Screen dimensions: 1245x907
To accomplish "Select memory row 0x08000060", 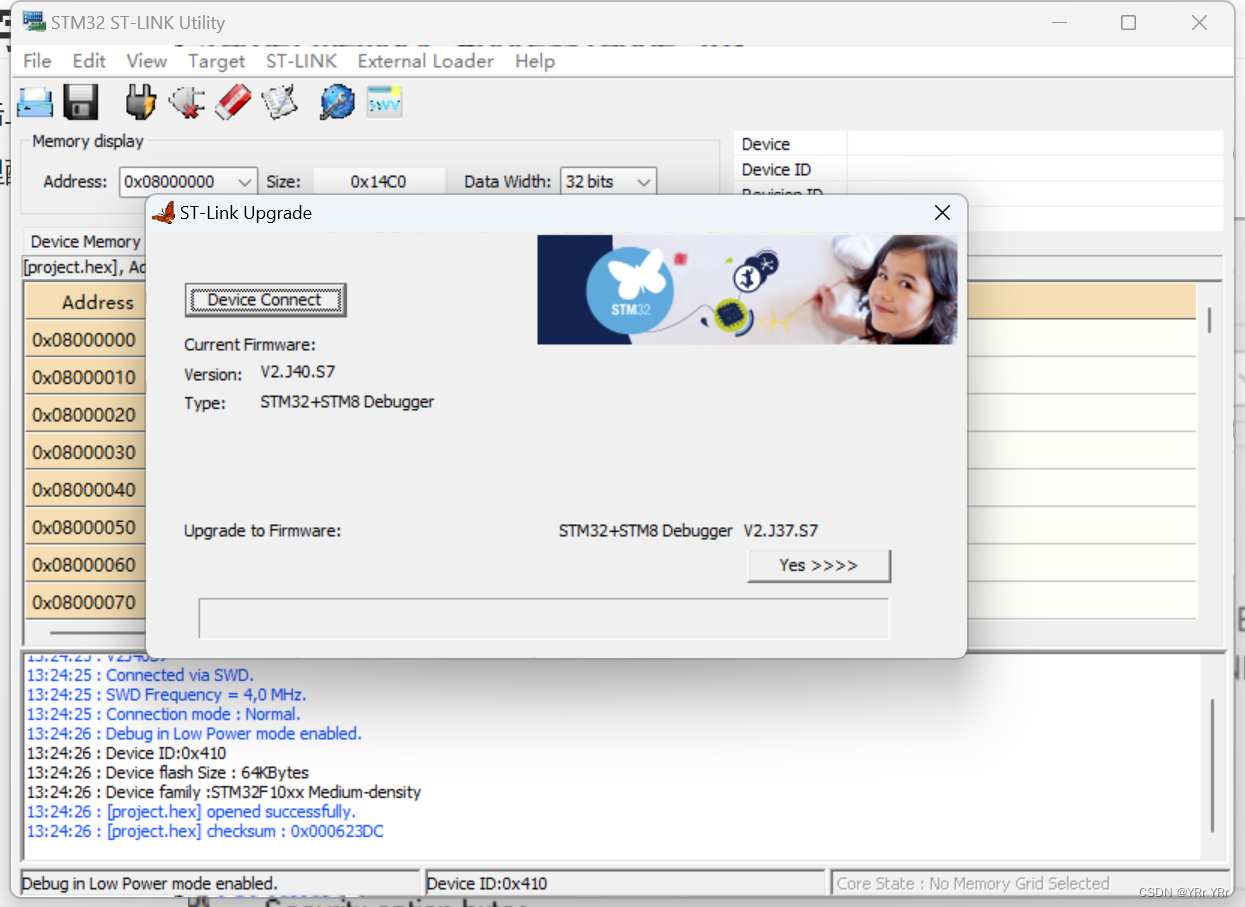I will [x=85, y=565].
